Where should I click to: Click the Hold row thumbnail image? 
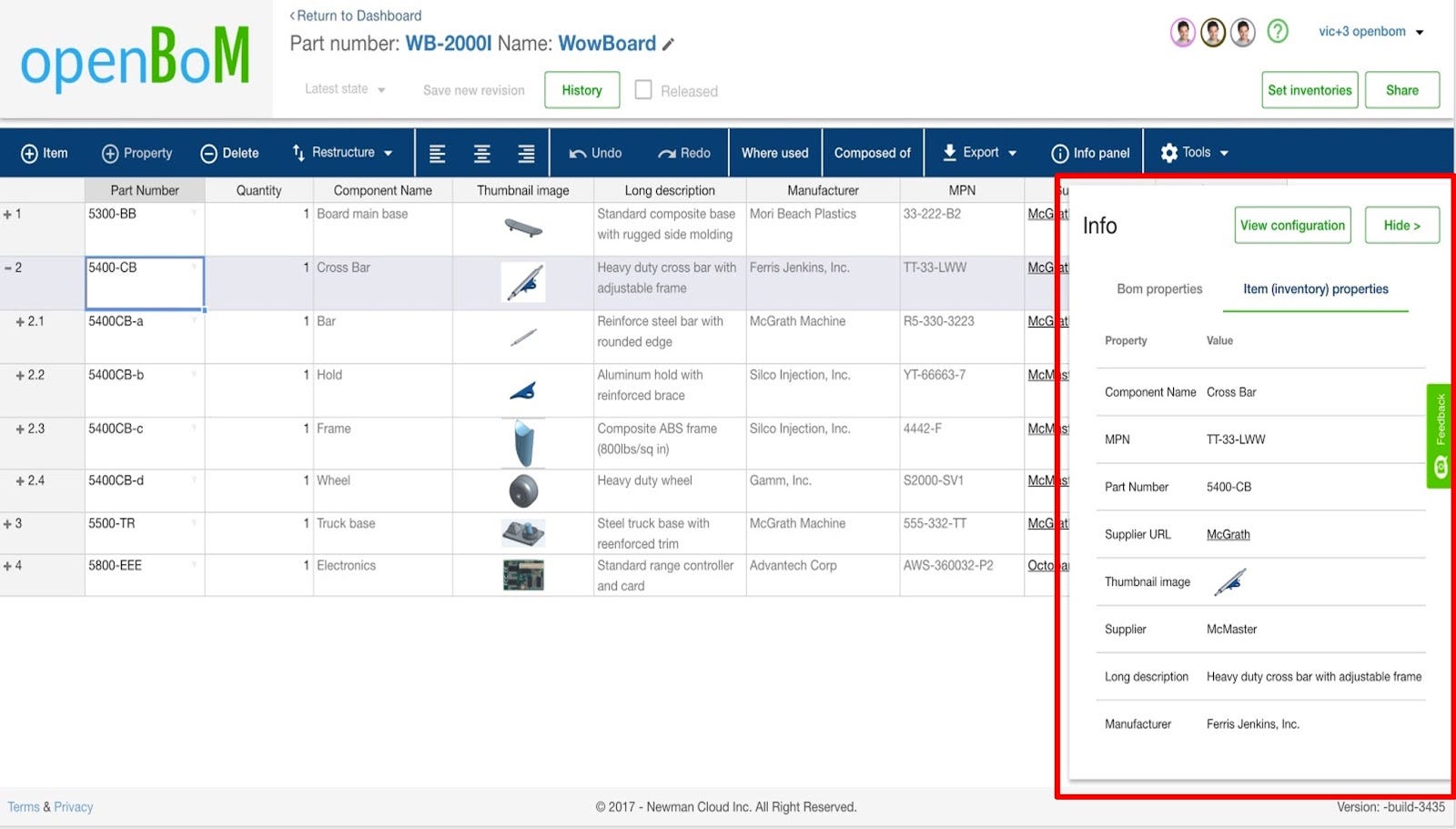523,390
